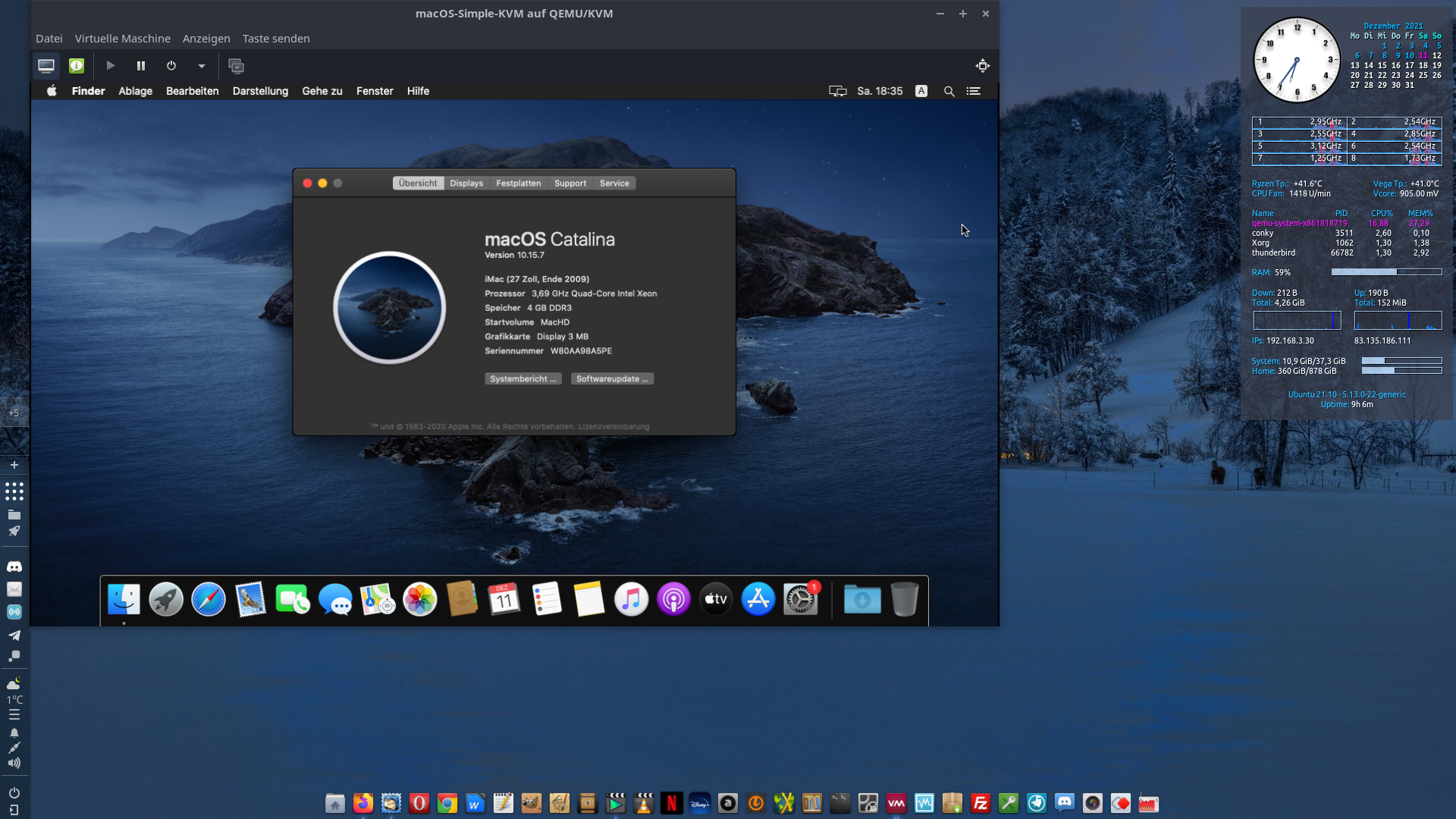Click the Music app icon in dock
Screen dimensions: 1456x819
point(631,600)
